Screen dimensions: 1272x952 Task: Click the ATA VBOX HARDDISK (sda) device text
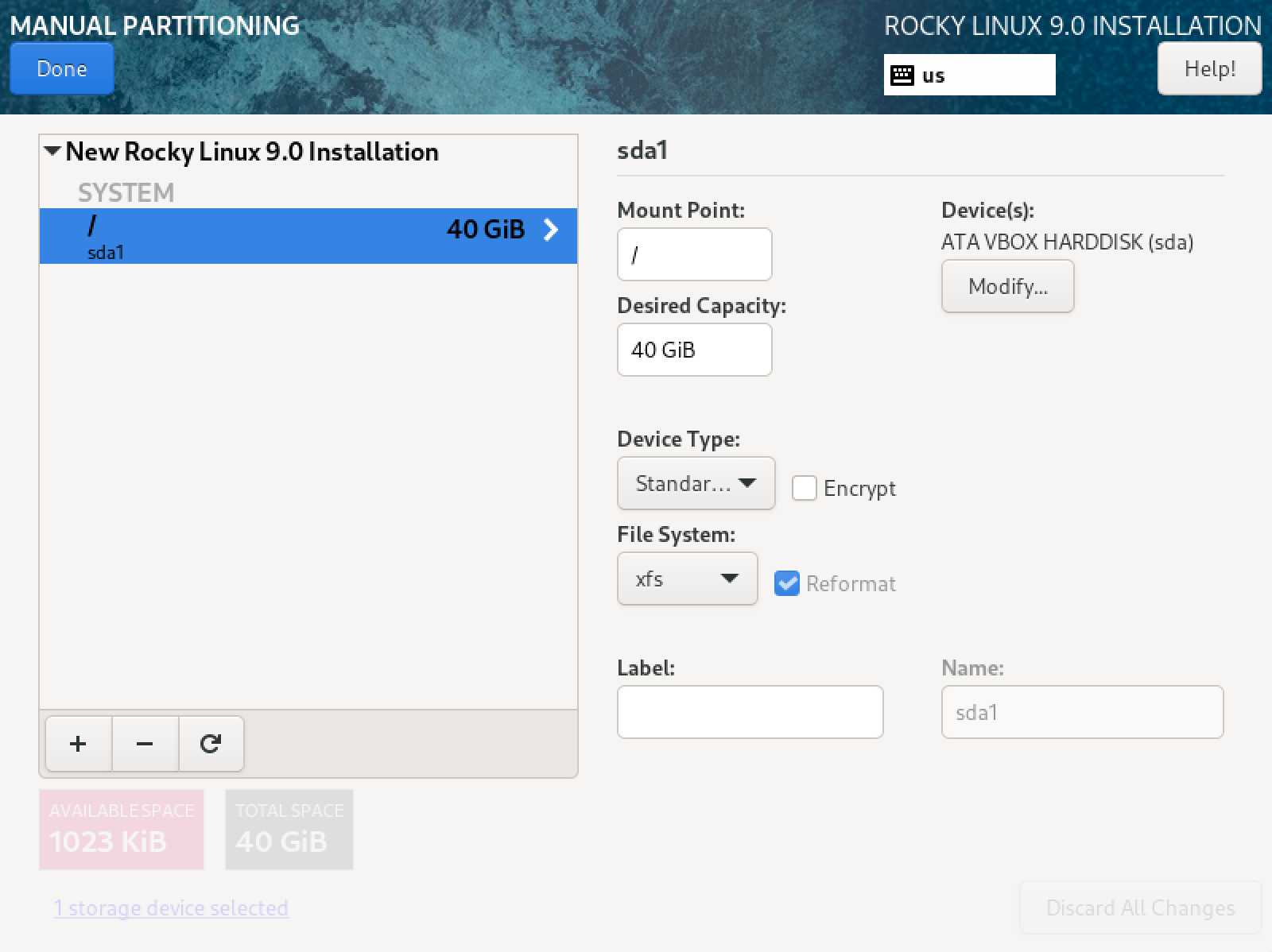1067,242
